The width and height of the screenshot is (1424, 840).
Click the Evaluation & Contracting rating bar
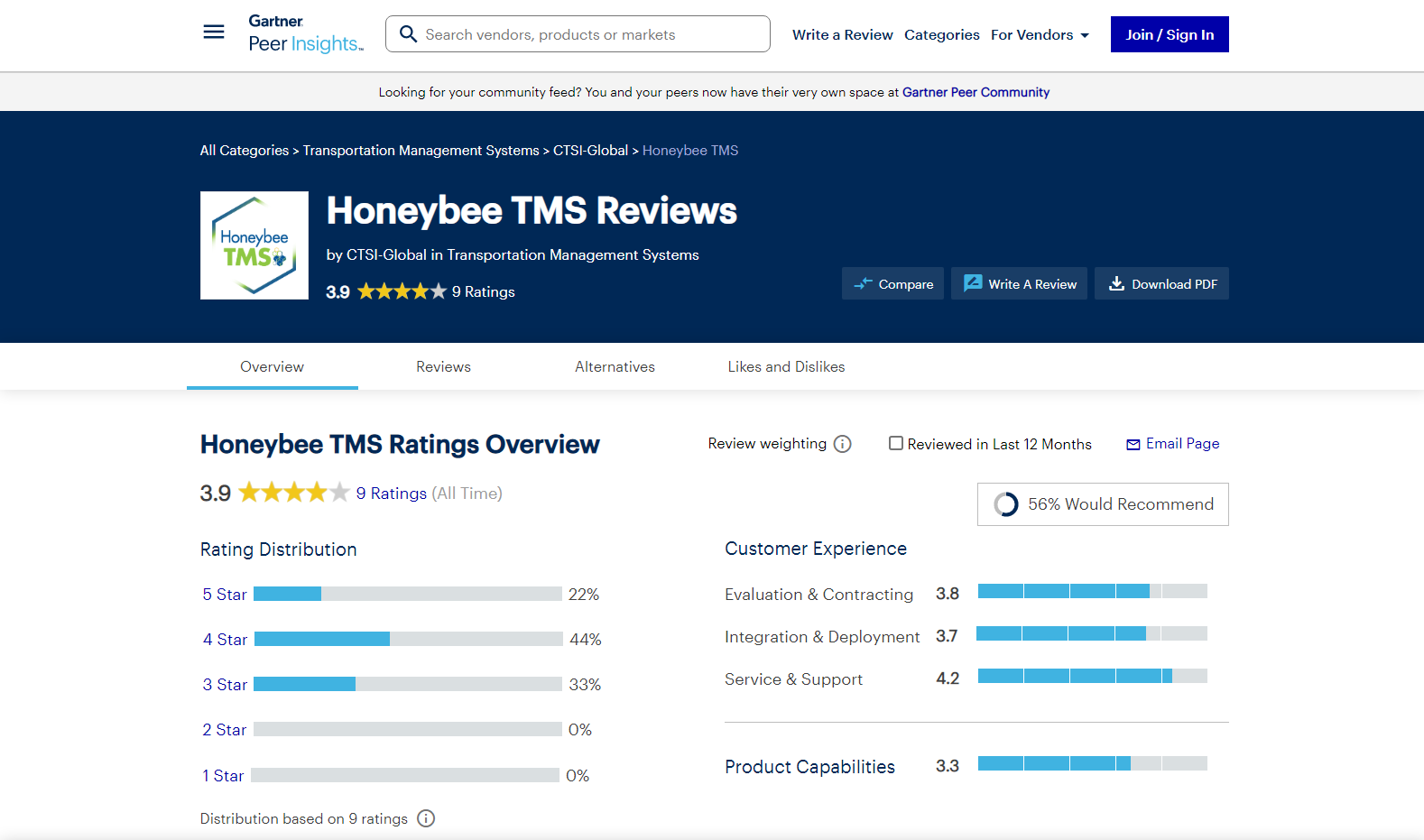click(1093, 591)
